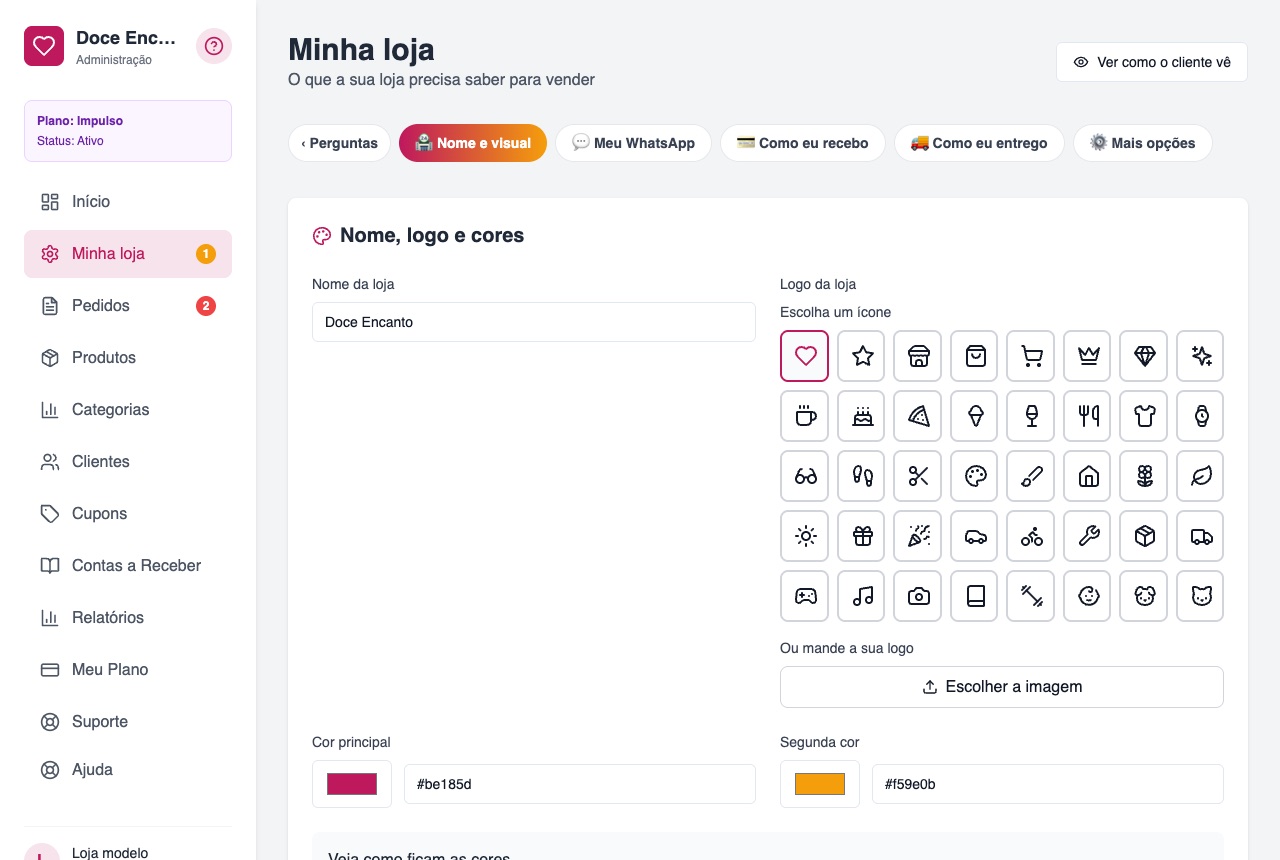Pick the game controller logo icon
Image resolution: width=1280 pixels, height=860 pixels.
click(805, 596)
